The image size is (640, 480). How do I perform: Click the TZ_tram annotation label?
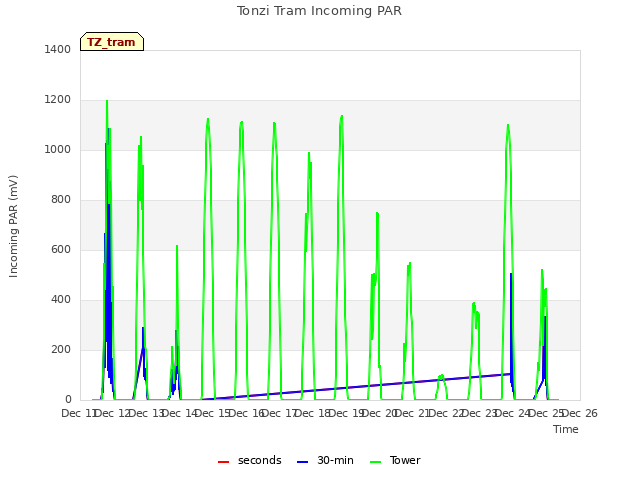tap(112, 42)
